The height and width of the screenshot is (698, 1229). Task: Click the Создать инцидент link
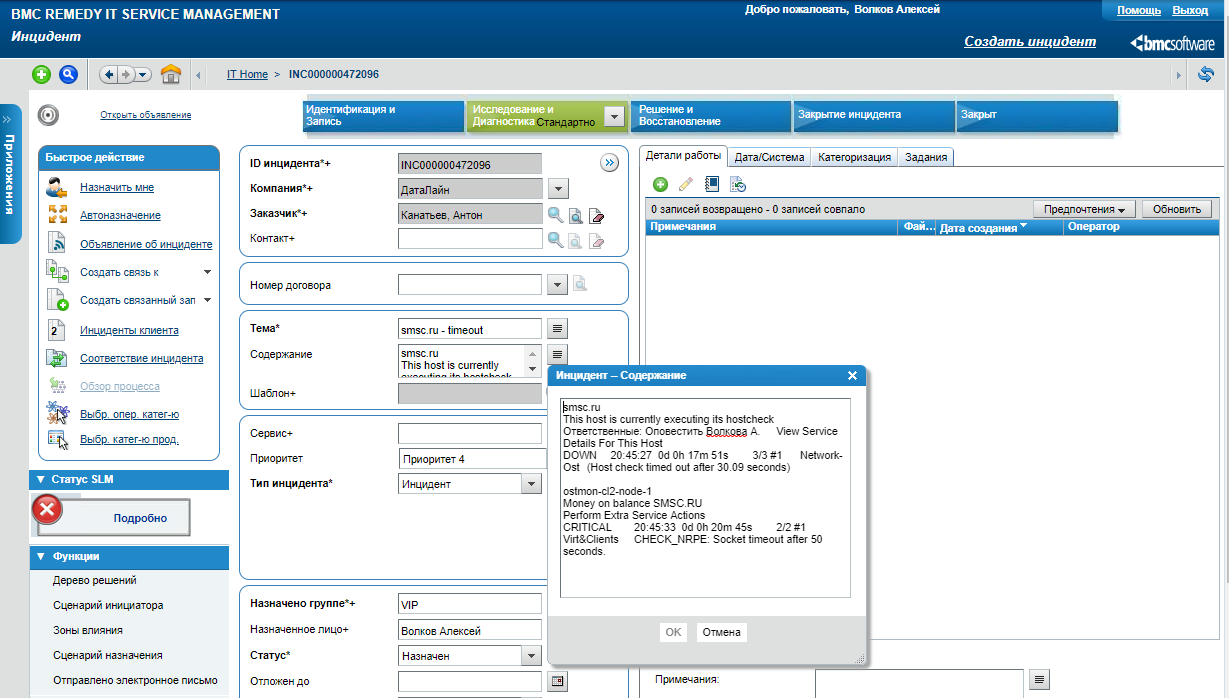[1030, 42]
